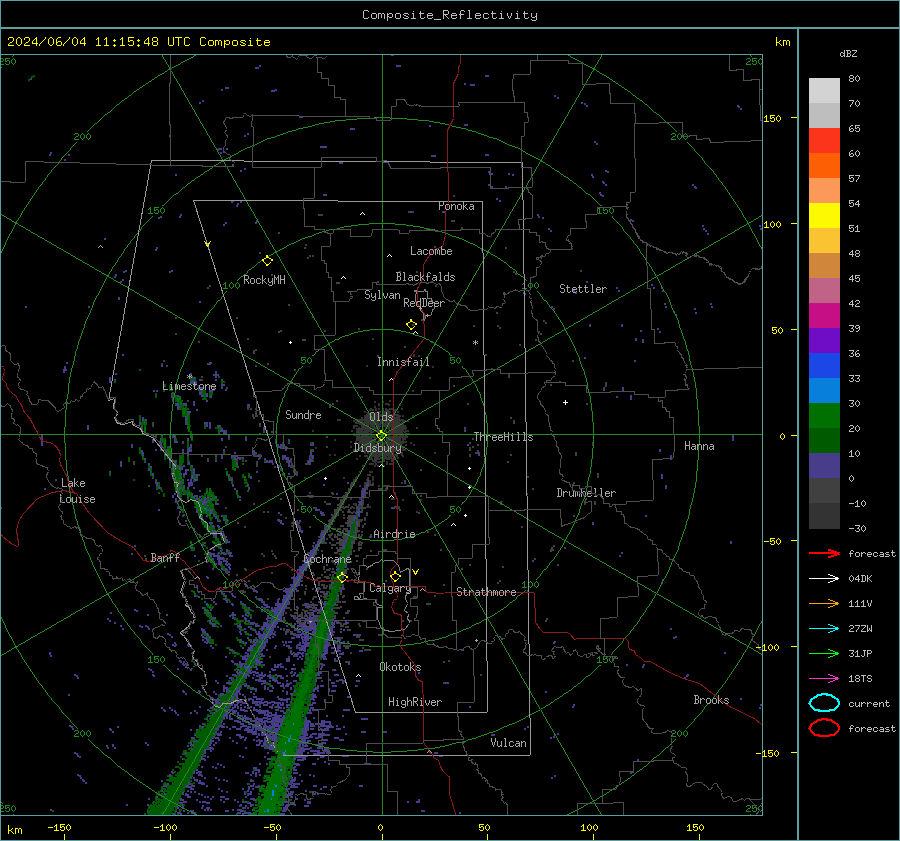Image resolution: width=900 pixels, height=841 pixels.
Task: Click the Ponoka town label
Action: click(x=456, y=206)
